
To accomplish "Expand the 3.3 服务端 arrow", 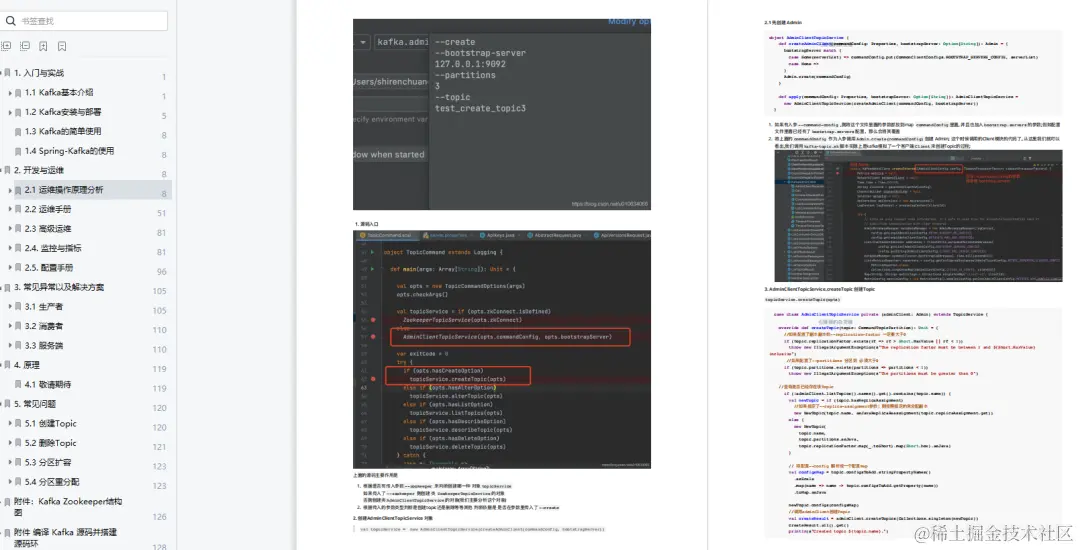I will coord(10,346).
